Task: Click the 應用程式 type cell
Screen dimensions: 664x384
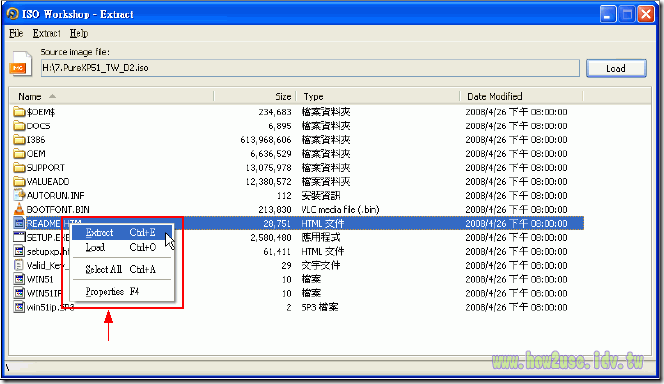Action: [x=321, y=238]
